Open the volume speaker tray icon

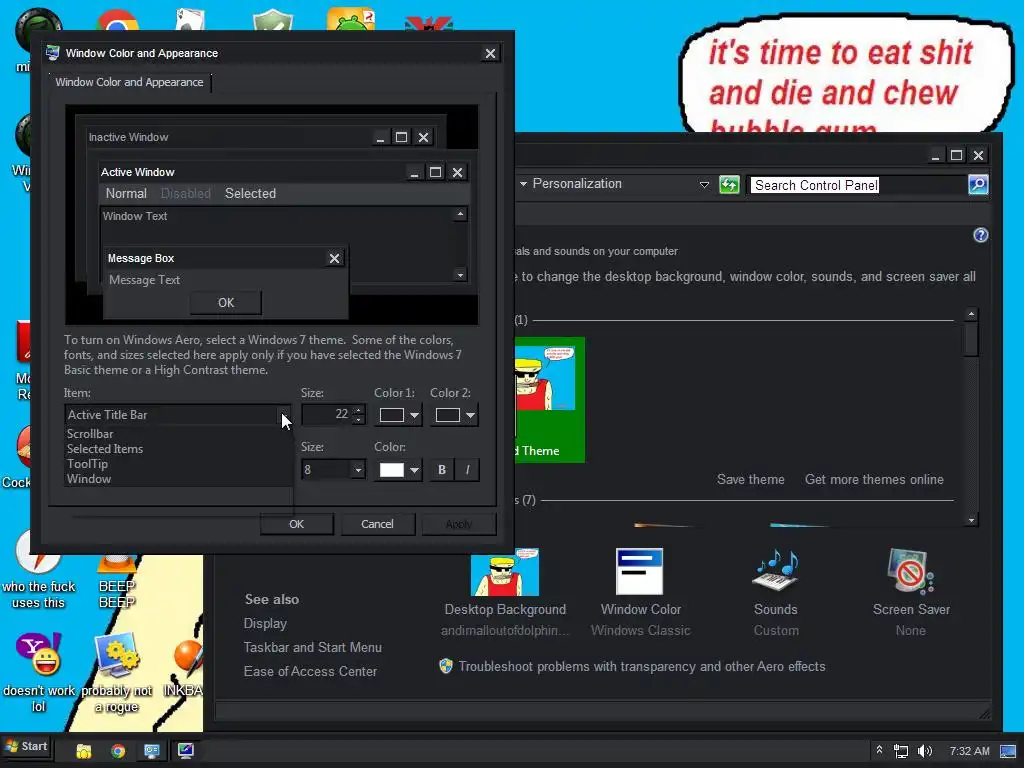(x=925, y=751)
